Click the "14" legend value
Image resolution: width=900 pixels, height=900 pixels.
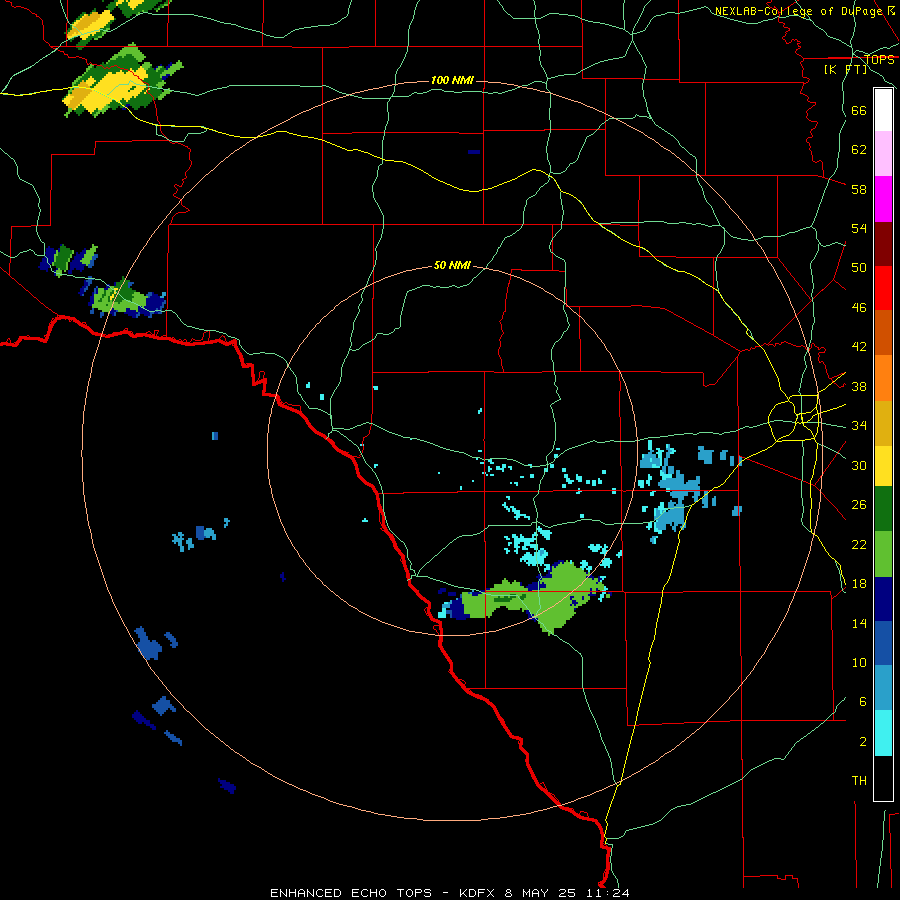pyautogui.click(x=859, y=623)
